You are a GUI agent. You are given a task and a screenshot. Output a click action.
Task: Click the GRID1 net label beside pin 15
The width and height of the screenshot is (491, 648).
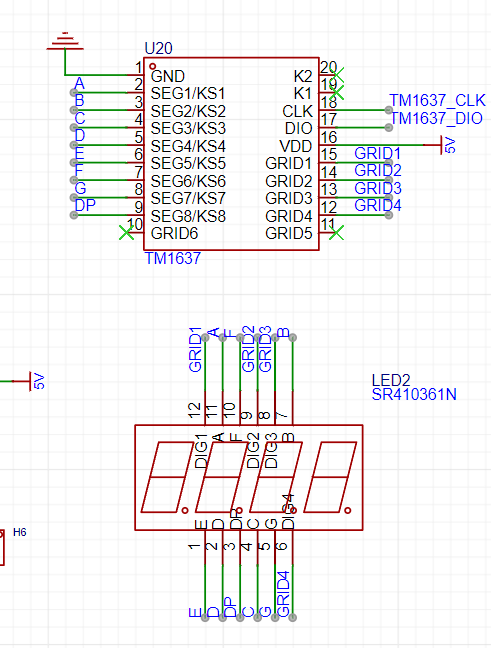[377, 153]
